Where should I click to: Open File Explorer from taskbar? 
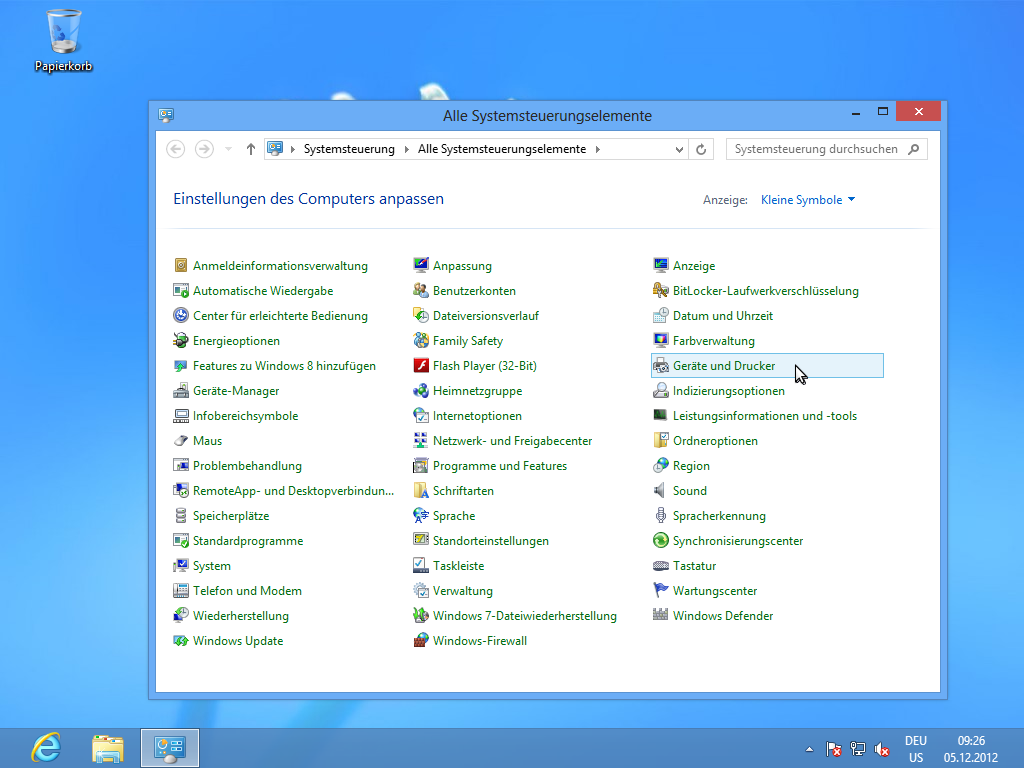point(108,748)
